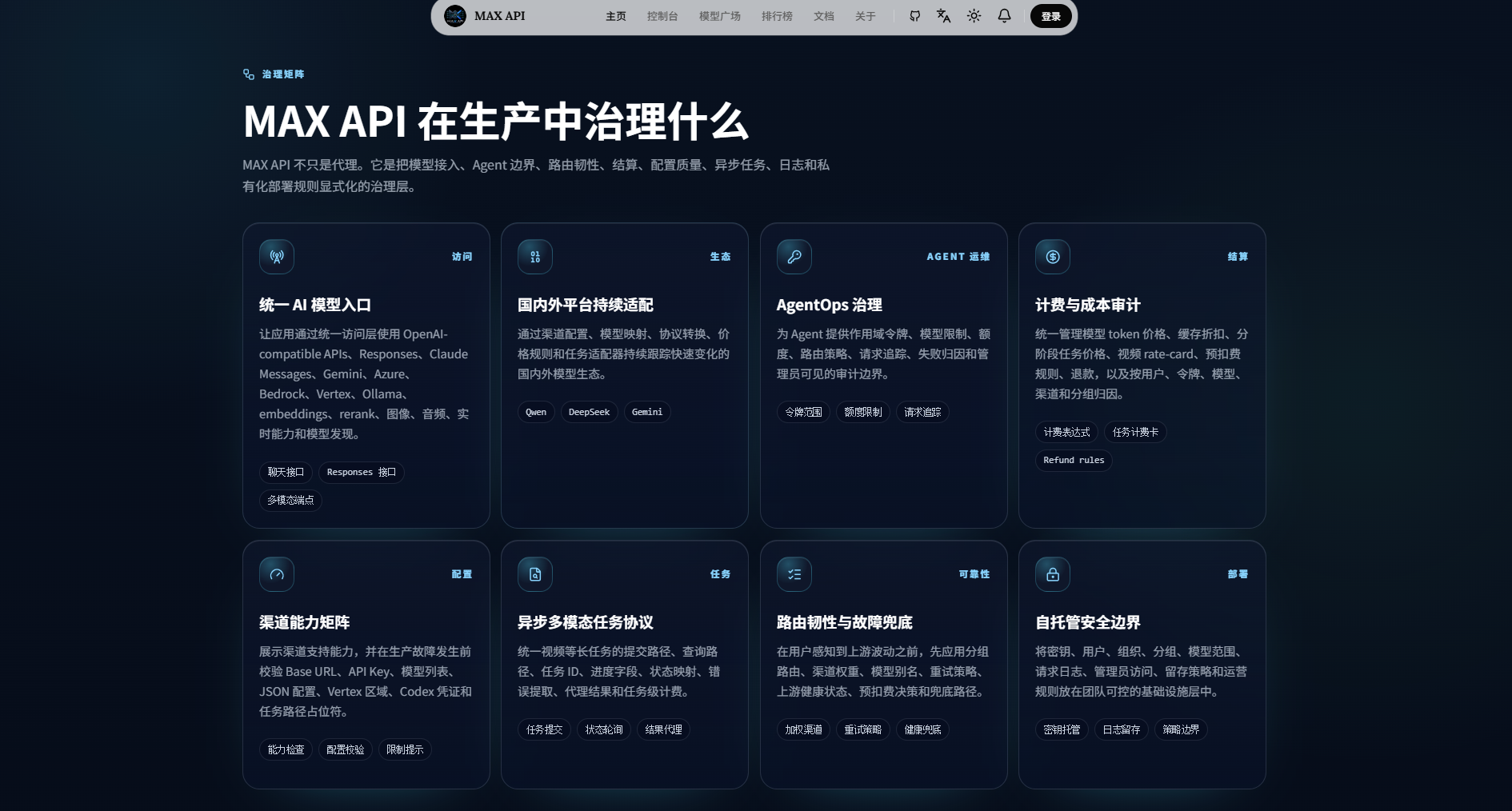Click the AGENT 运维 category label
Screen dimensions: 1512x811
tap(958, 257)
